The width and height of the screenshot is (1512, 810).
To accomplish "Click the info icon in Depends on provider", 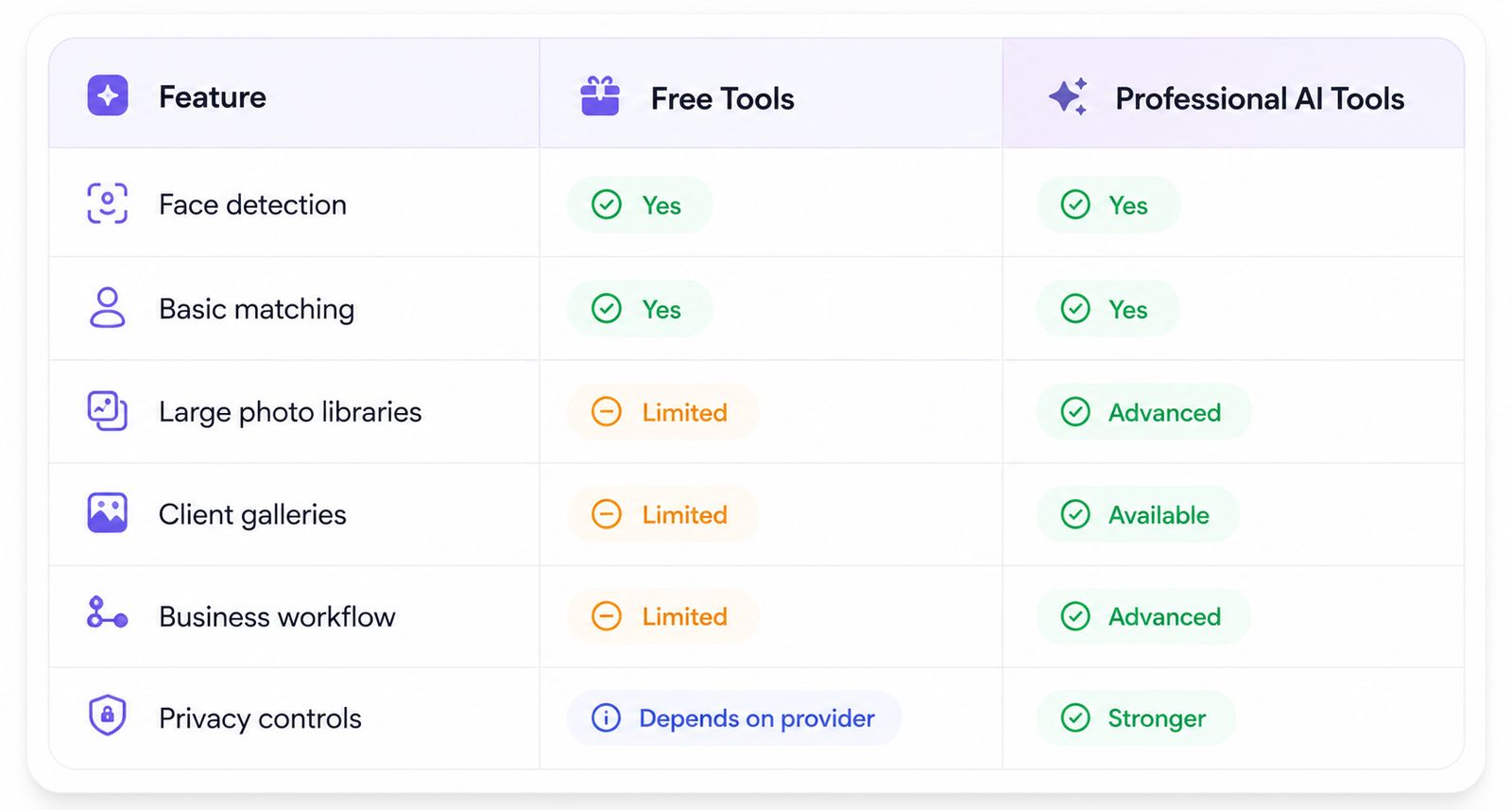I will pos(606,717).
